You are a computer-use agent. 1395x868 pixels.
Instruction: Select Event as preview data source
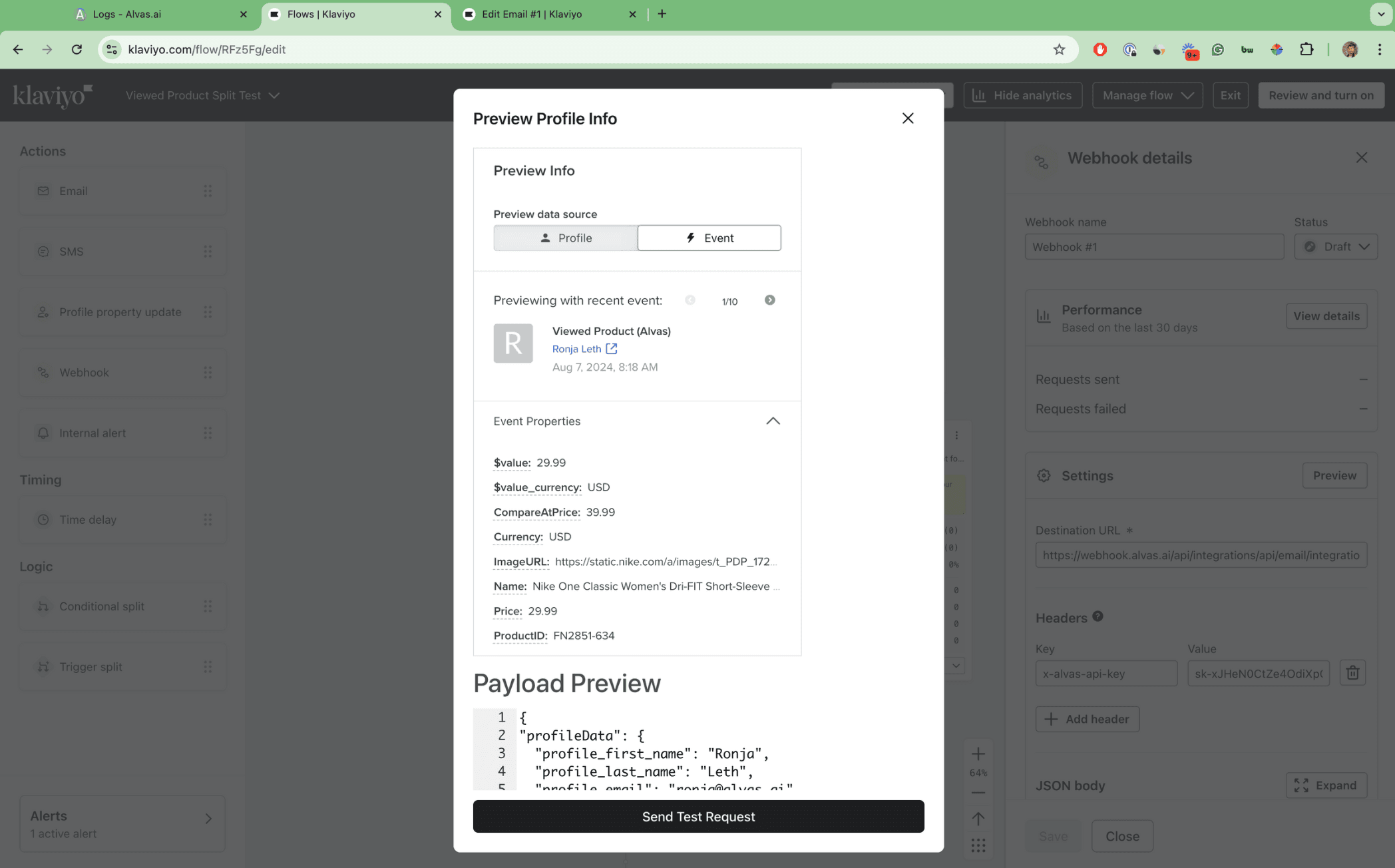point(709,238)
